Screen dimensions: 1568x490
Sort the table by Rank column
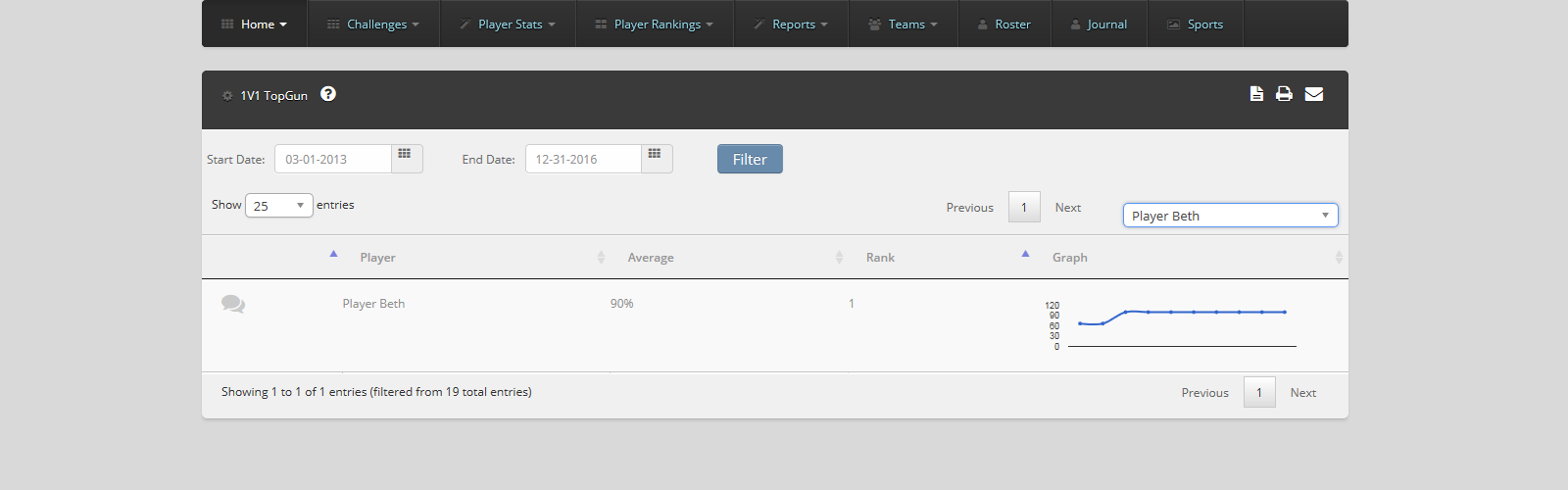tap(880, 258)
